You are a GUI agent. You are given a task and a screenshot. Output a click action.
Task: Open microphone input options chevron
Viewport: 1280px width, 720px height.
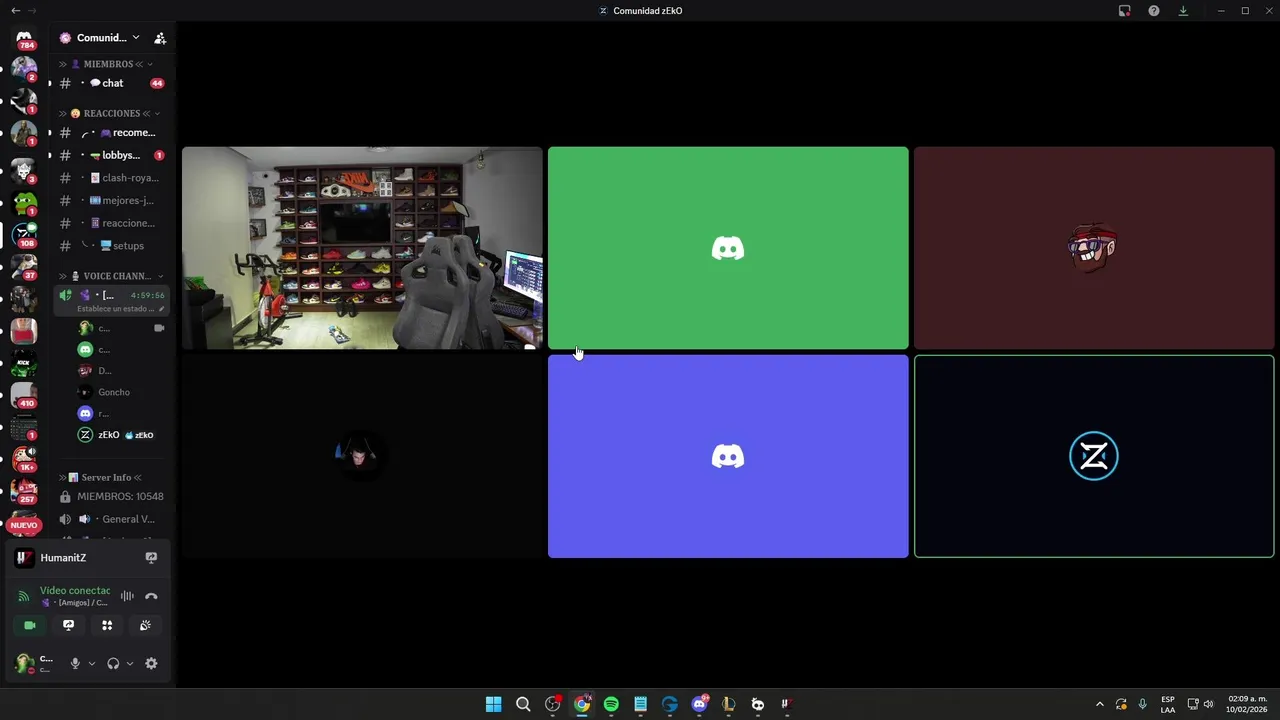(x=91, y=663)
